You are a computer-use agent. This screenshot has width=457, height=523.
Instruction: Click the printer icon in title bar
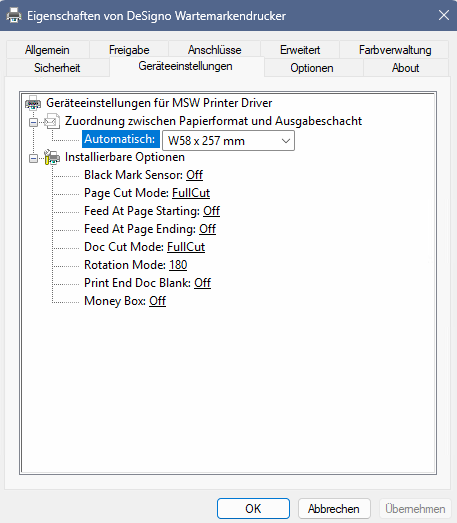pos(14,15)
